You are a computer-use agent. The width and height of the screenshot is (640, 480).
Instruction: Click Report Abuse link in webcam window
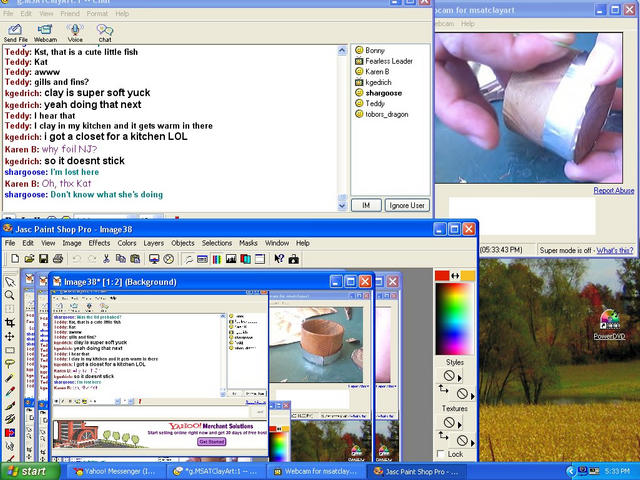coord(613,190)
